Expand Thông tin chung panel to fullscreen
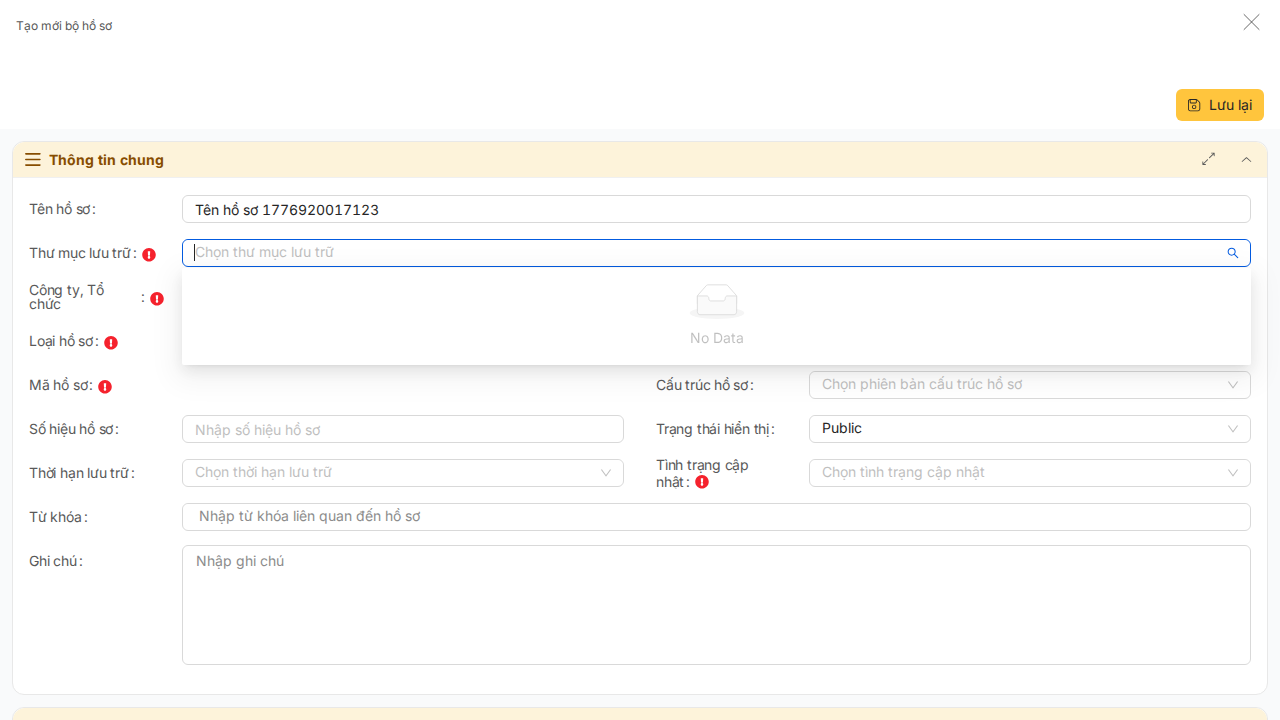This screenshot has width=1280, height=720. [1209, 159]
